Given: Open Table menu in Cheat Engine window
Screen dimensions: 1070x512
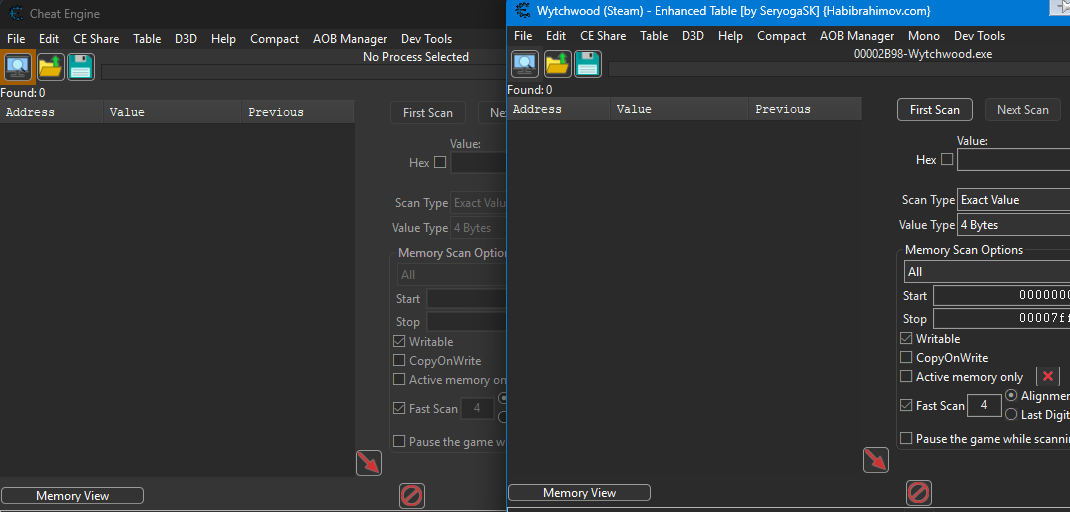Looking at the screenshot, I should (x=147, y=39).
